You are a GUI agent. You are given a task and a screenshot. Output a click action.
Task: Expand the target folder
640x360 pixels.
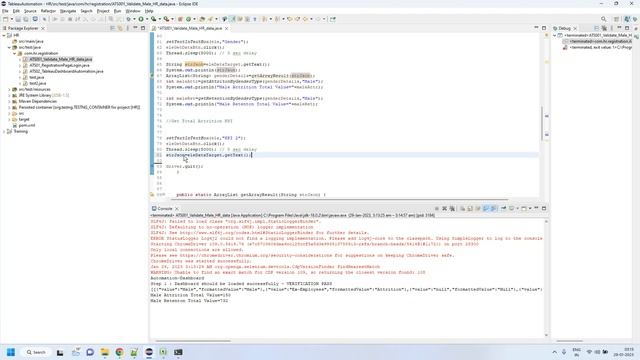9,120
